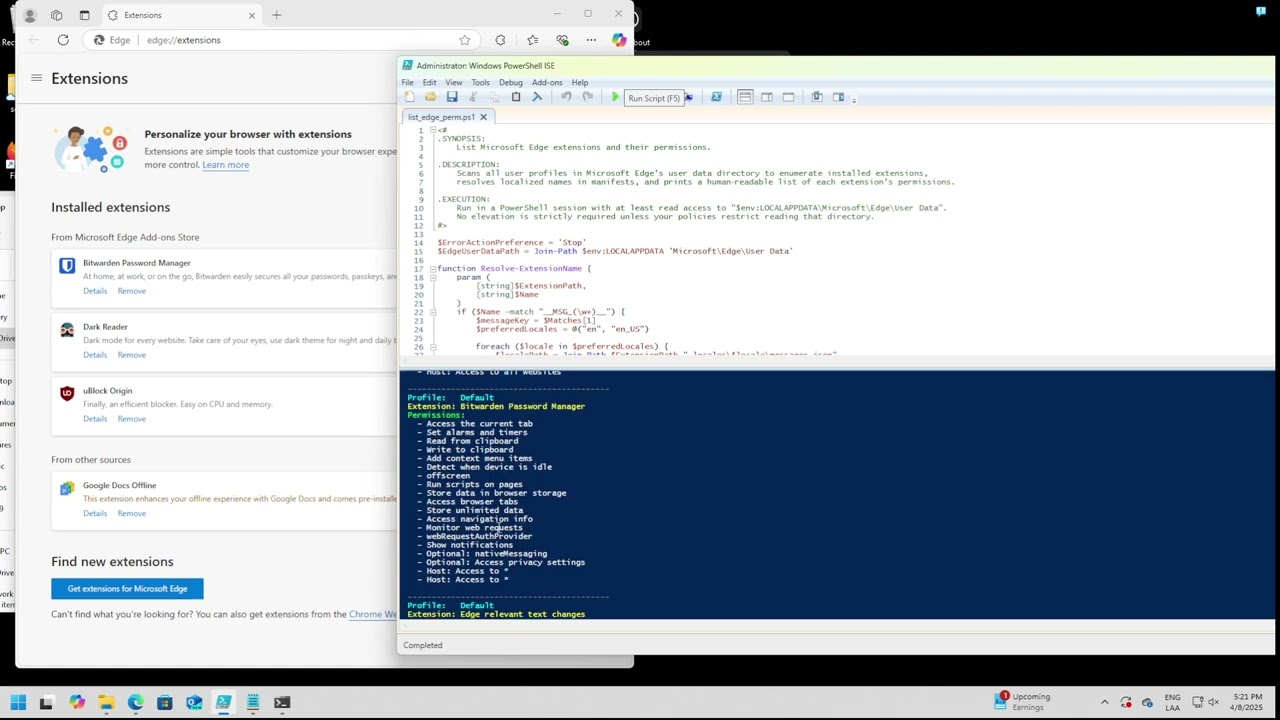Clear the console pane in ISE toolbar
This screenshot has height=720, width=1280.
pos(537,97)
